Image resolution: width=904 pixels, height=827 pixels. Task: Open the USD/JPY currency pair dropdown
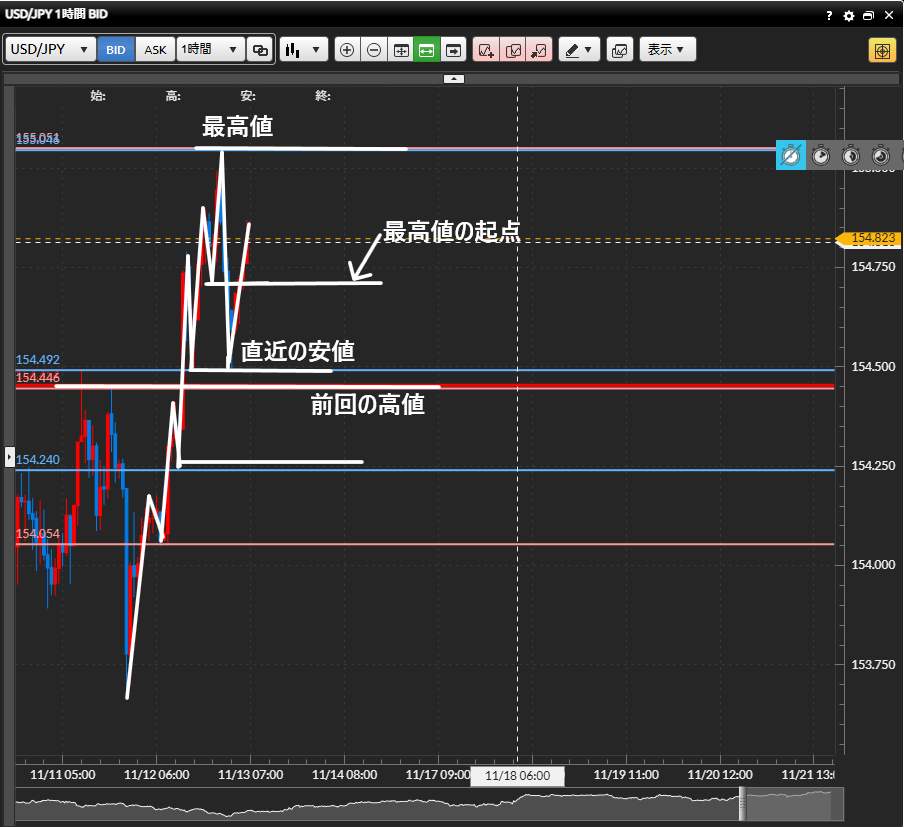coord(51,50)
